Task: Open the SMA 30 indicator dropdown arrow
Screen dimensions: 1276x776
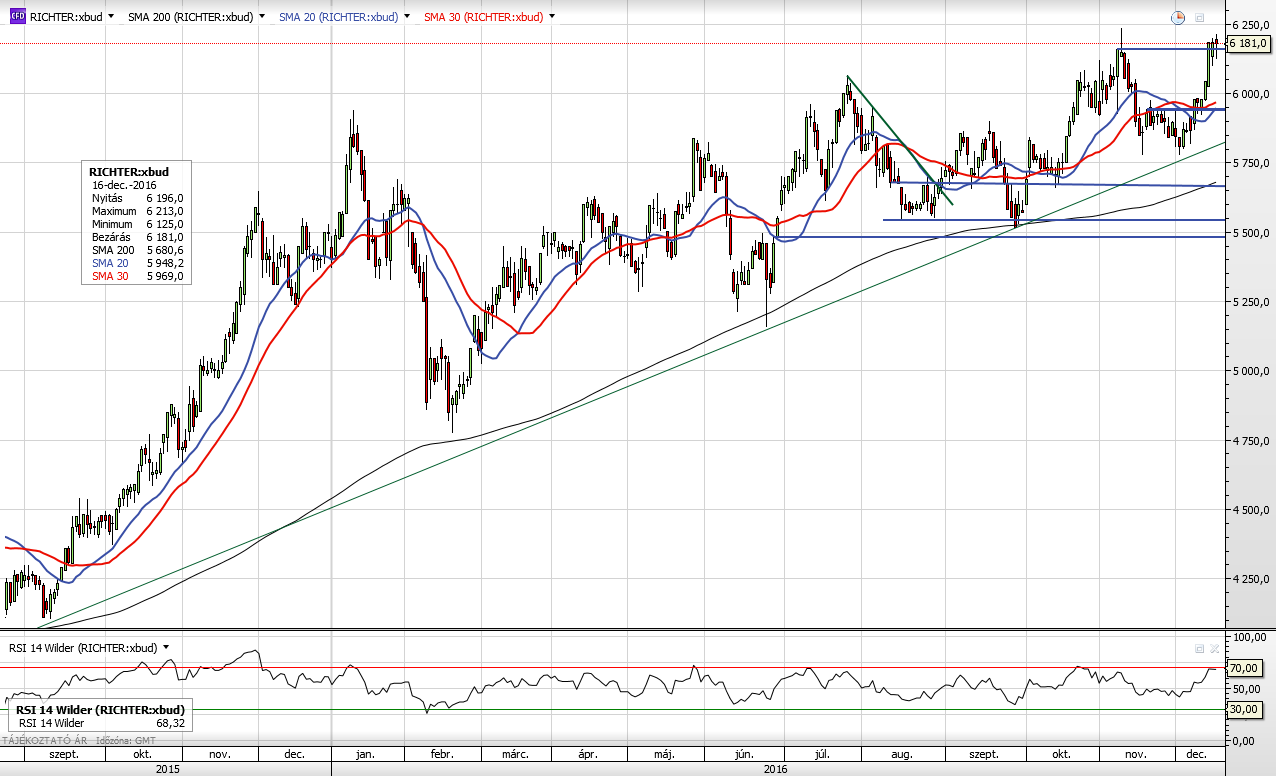Action: click(552, 17)
